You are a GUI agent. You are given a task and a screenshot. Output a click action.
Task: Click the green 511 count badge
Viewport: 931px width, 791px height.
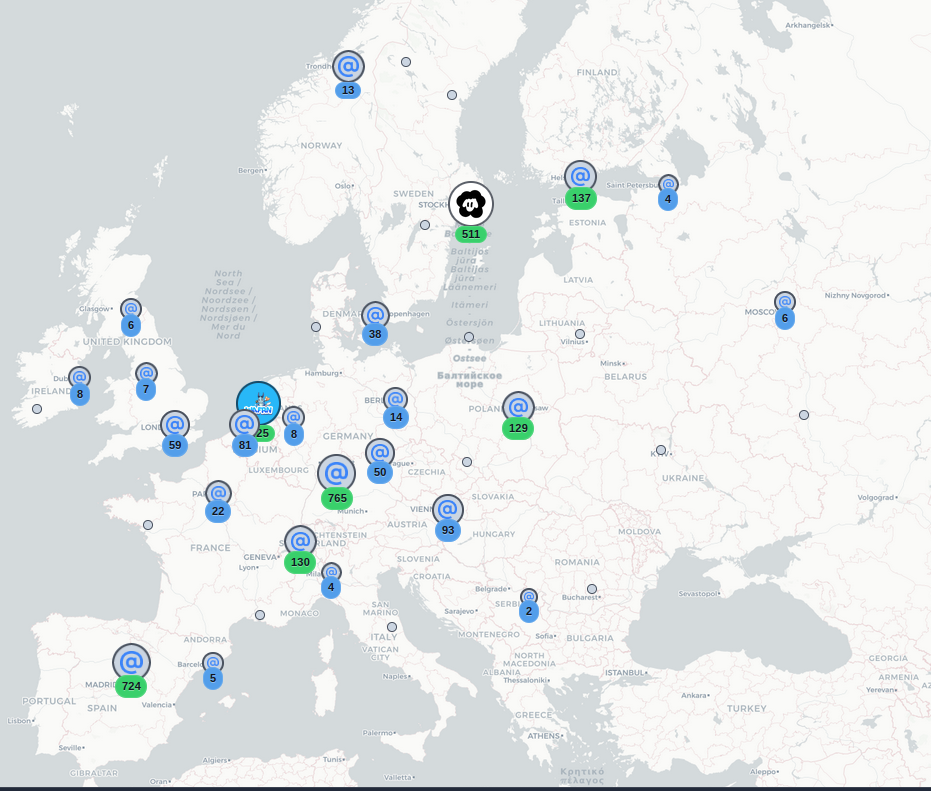click(x=470, y=233)
